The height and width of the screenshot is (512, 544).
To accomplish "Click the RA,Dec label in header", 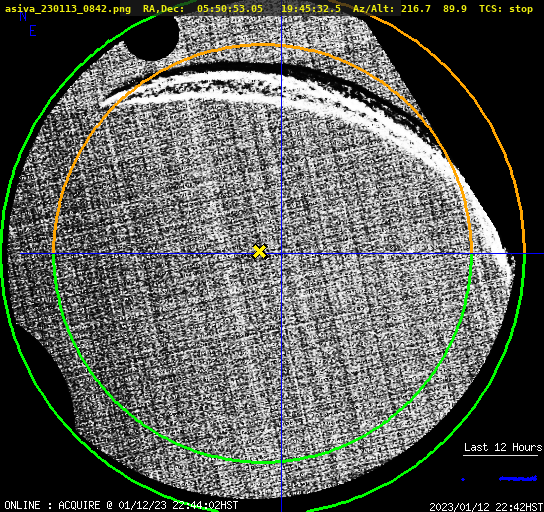I will (163, 9).
